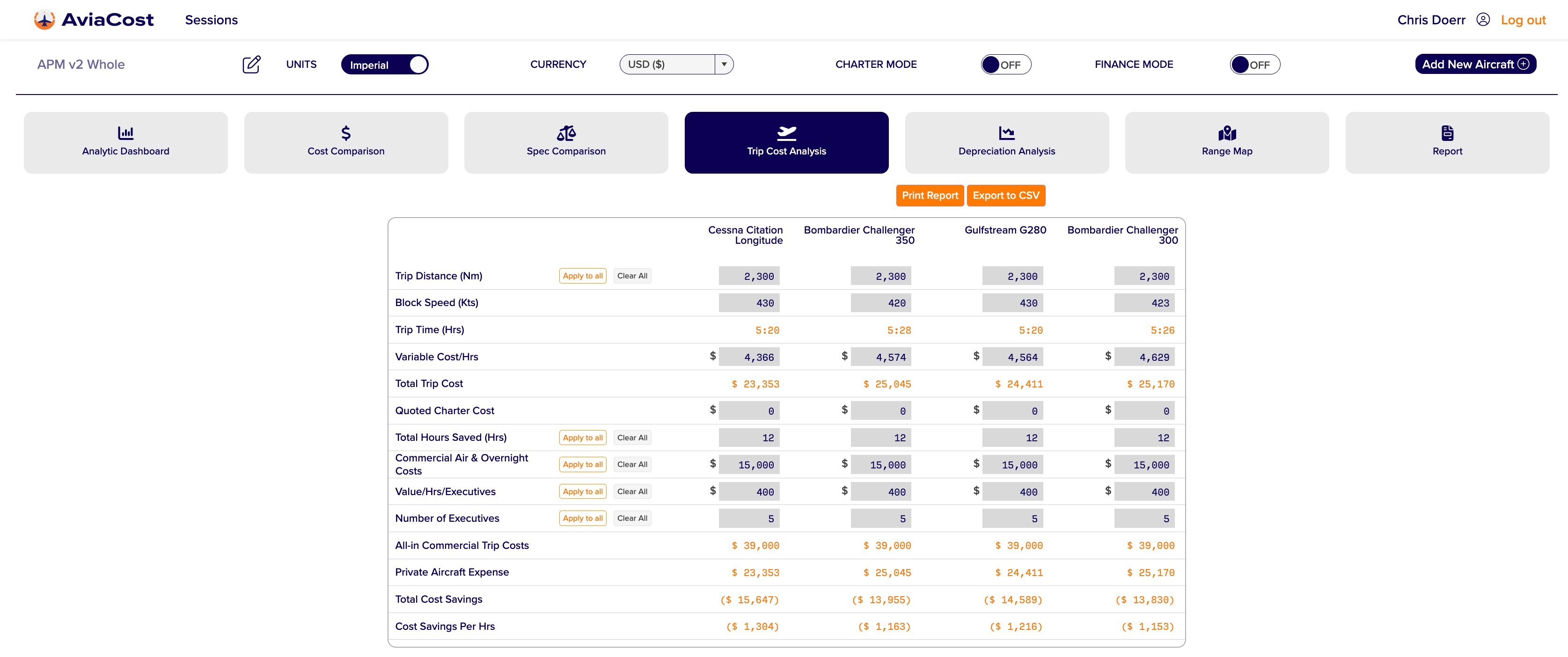Viewport: 1568px width, 657px height.
Task: Edit Cessna Citation Longitude trip distance field
Action: tap(749, 276)
